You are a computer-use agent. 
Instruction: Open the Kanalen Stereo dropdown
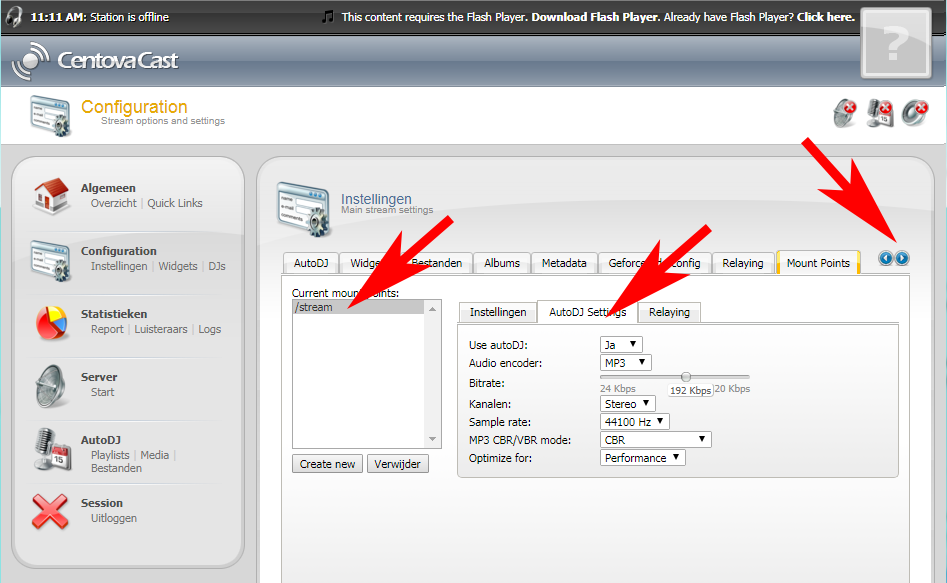[x=628, y=404]
